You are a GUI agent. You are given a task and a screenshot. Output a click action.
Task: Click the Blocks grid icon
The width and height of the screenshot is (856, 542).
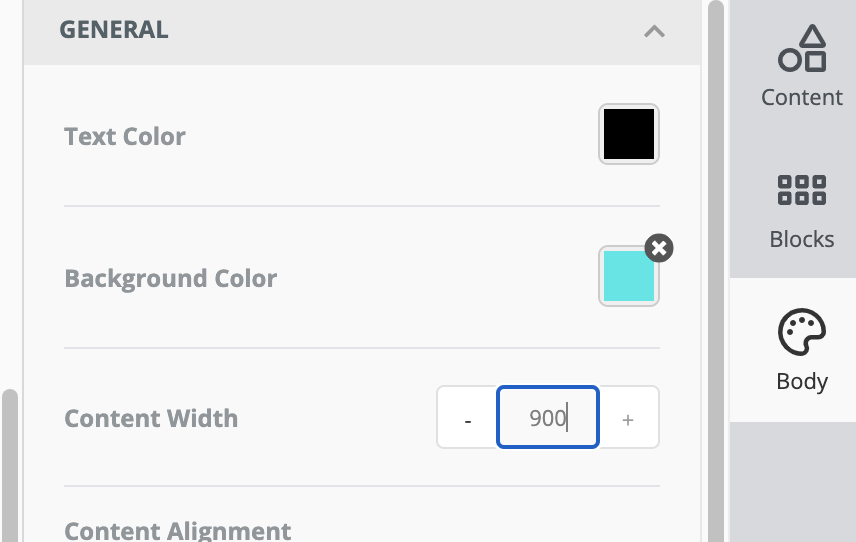802,190
